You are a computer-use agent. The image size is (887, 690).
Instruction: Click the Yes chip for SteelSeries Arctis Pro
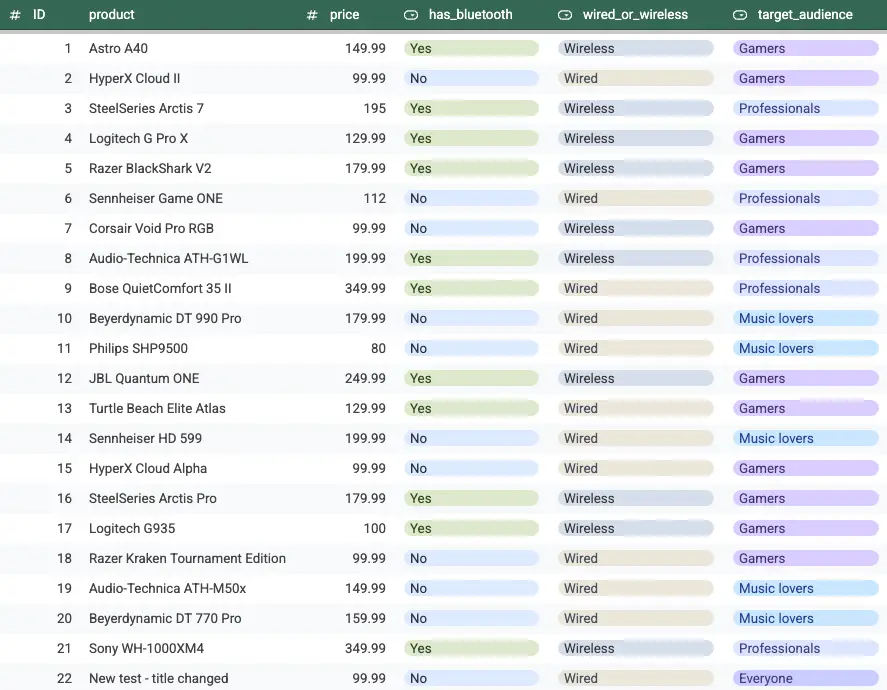[471, 498]
